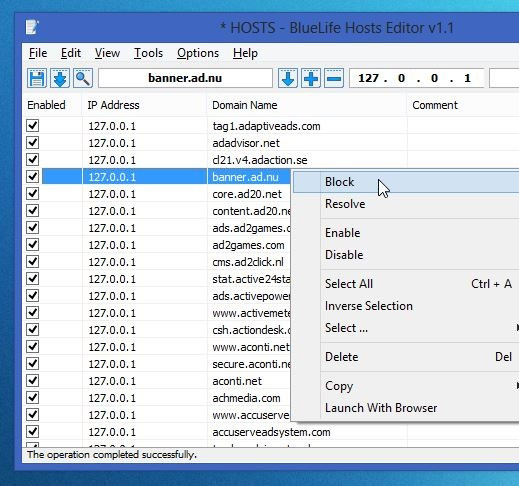Uncheck the aconti.net entry
Image resolution: width=519 pixels, height=486 pixels.
(x=33, y=381)
